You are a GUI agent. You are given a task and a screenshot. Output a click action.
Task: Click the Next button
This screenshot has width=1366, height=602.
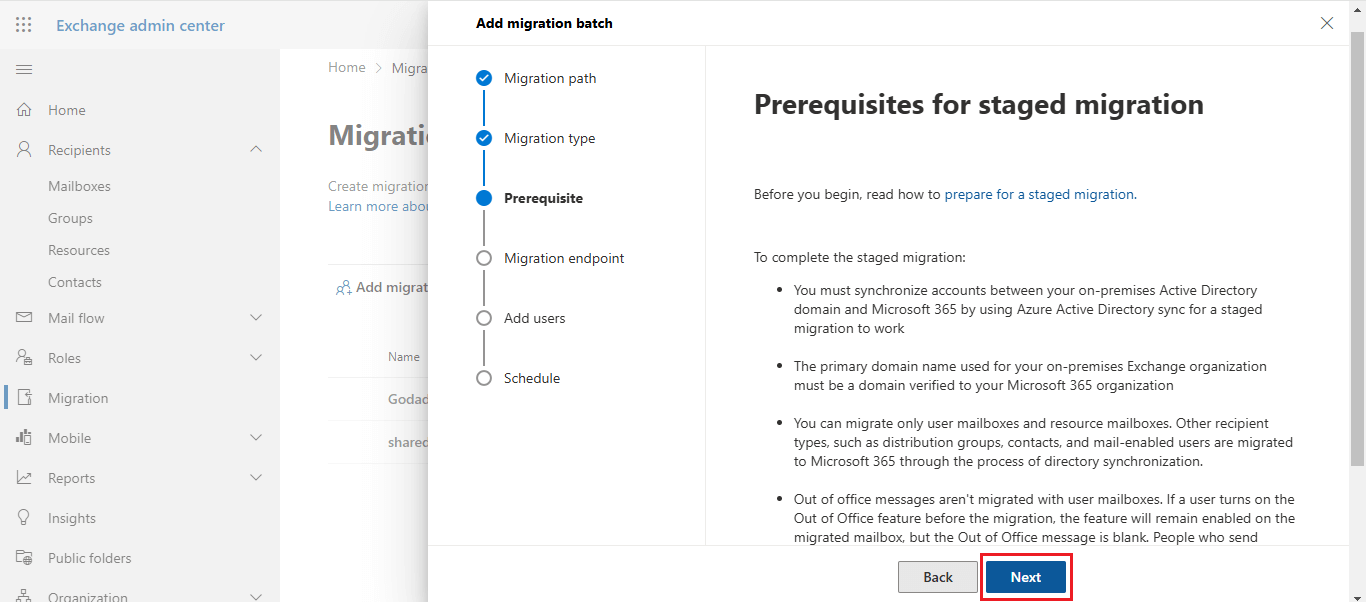pyautogui.click(x=1025, y=577)
